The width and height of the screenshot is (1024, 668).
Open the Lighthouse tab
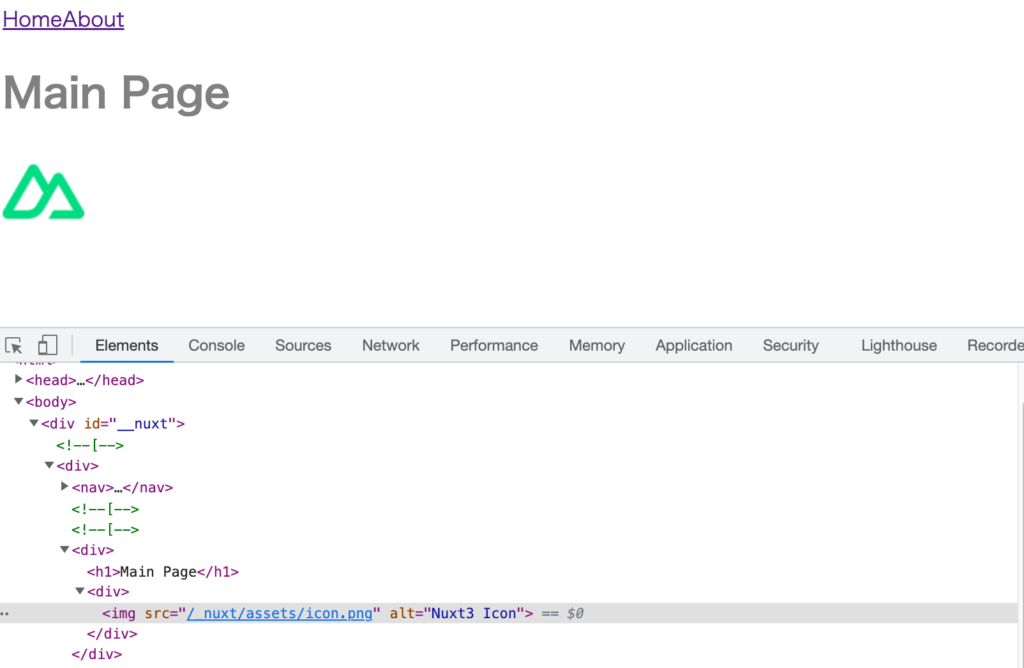point(898,345)
